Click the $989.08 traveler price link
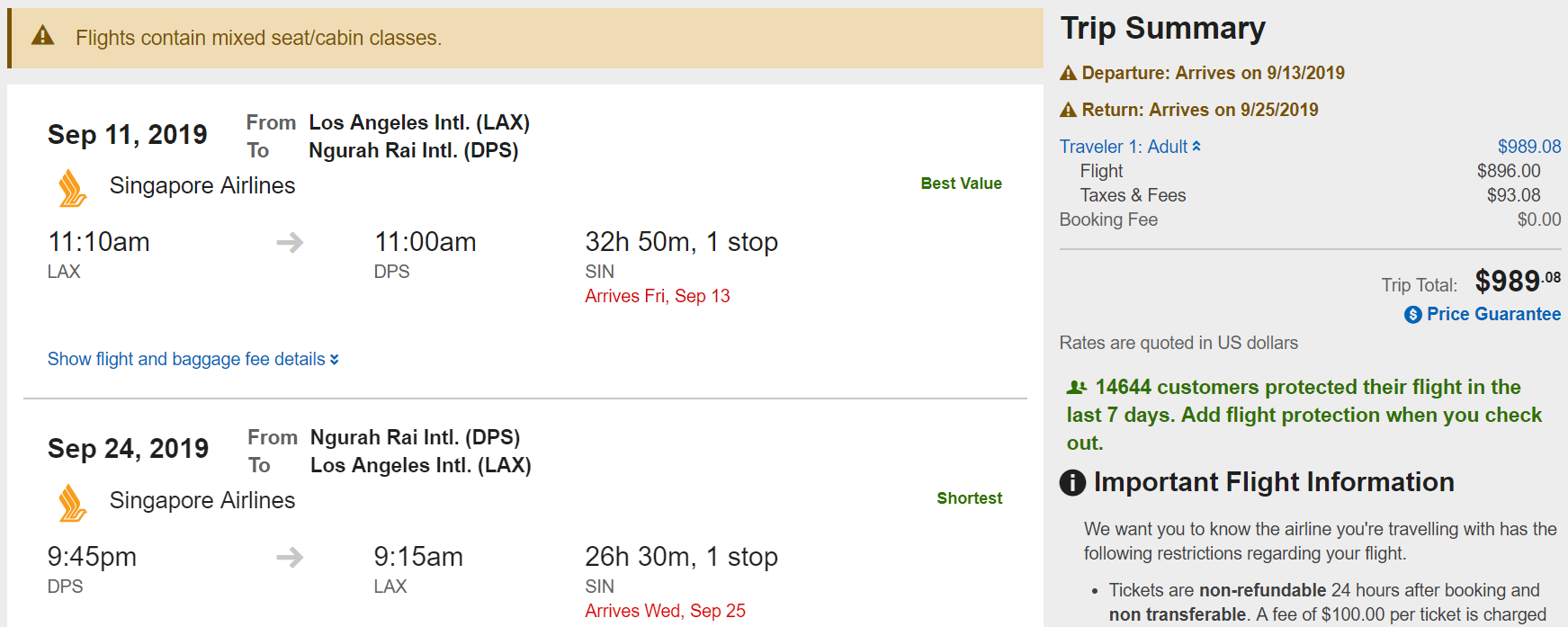 [x=1528, y=147]
